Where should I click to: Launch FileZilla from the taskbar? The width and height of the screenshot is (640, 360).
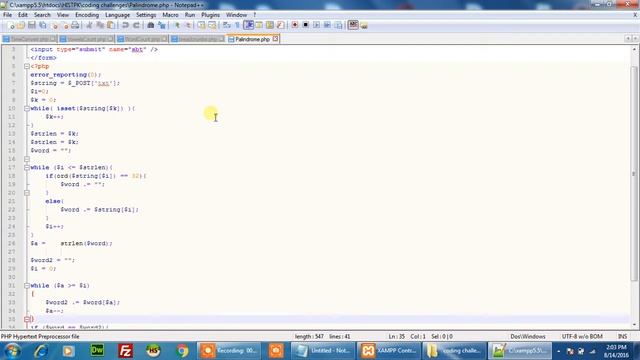coord(125,351)
